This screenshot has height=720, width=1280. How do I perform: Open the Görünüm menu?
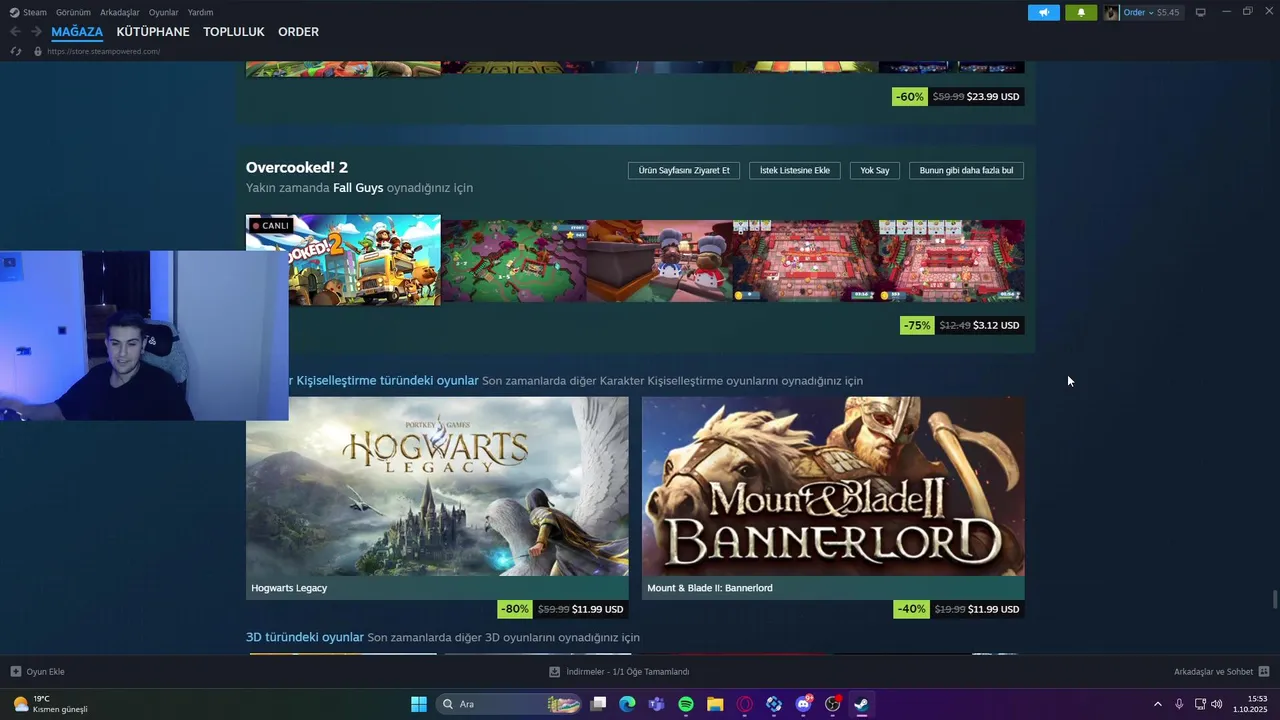73,12
